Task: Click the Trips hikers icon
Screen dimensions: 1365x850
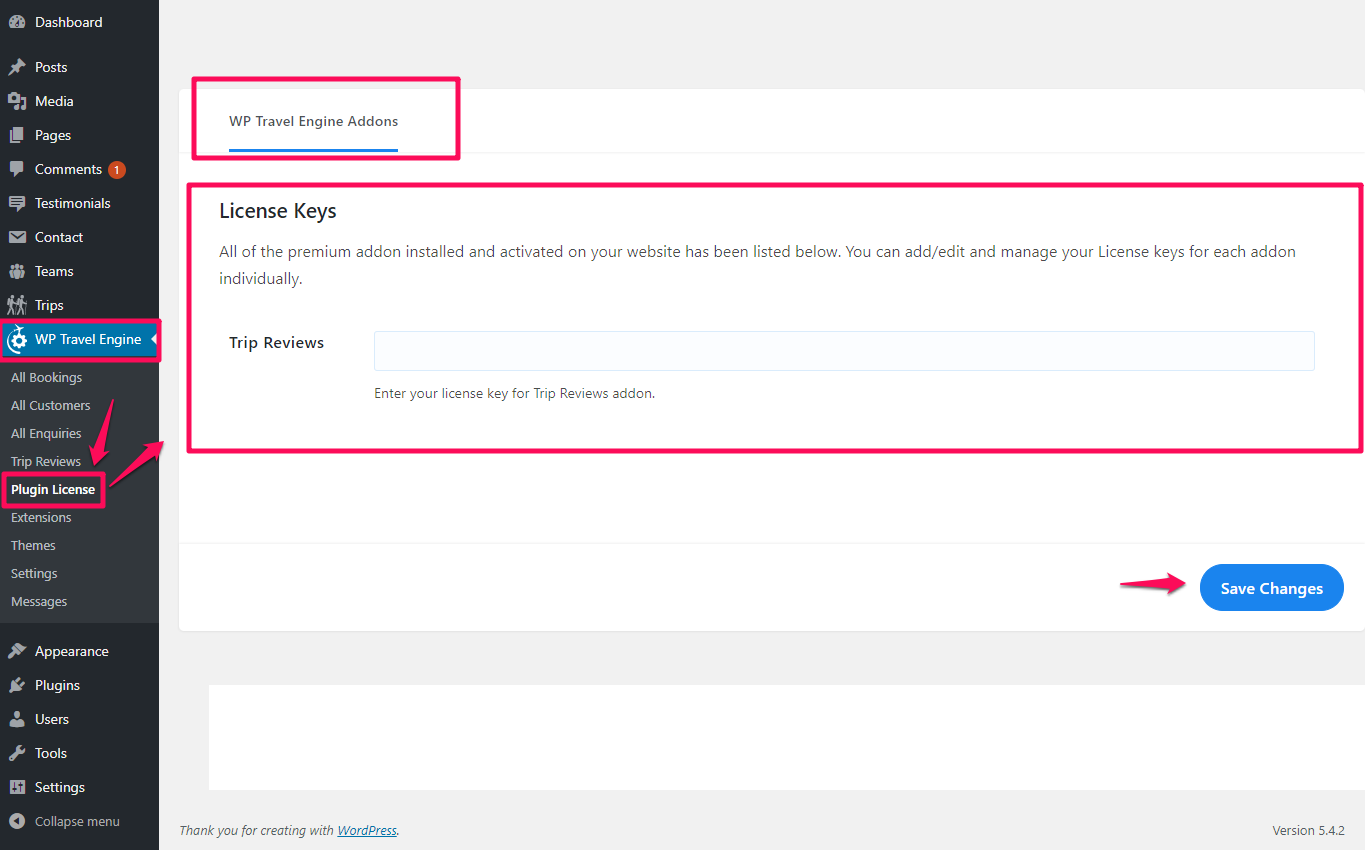Action: click(x=17, y=305)
